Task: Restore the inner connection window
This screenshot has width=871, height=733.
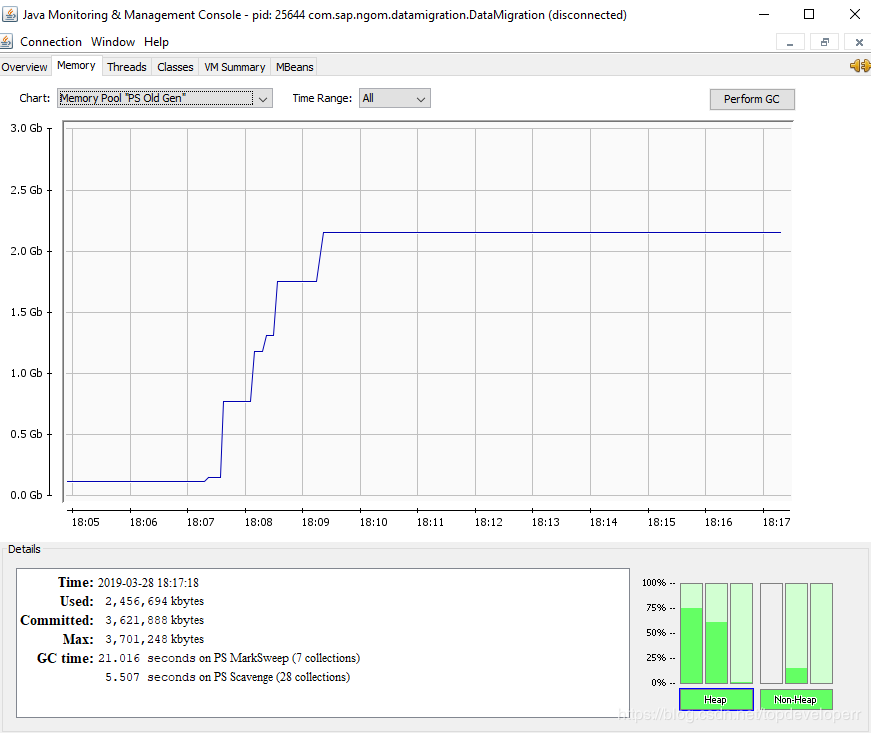Action: [x=825, y=42]
